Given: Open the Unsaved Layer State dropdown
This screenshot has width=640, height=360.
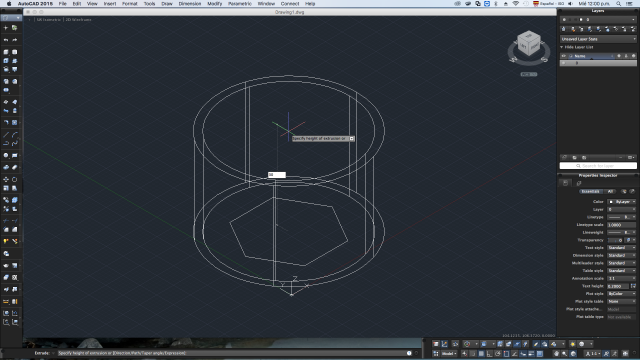Looking at the screenshot, I should coord(598,39).
